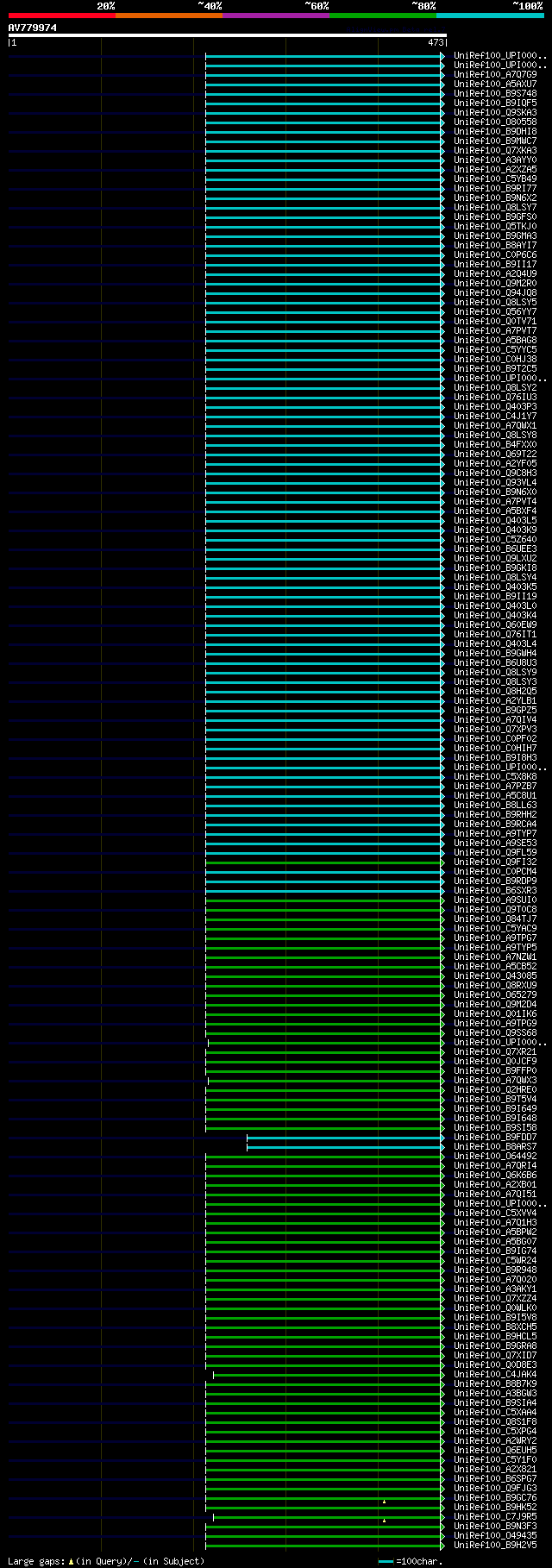Select label UniRef100_B9T2C5
Screen dimensions: 552x1568
[495, 369]
